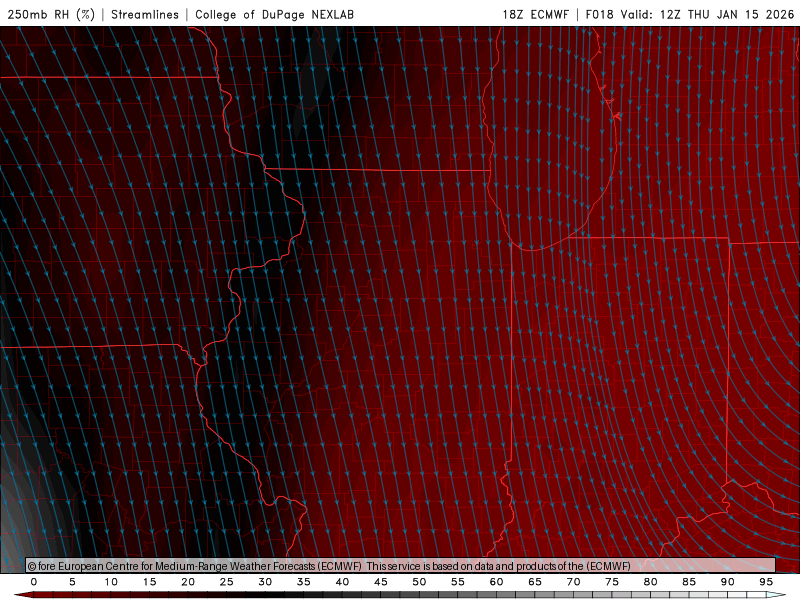Click the color scale label "35"
This screenshot has width=800, height=600.
pos(304,582)
